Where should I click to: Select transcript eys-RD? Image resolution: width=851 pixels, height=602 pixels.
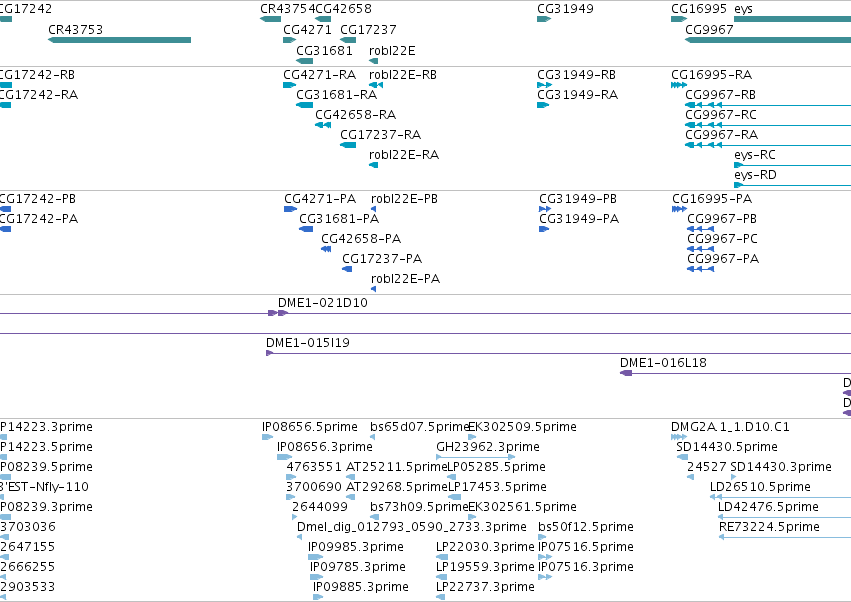(755, 175)
